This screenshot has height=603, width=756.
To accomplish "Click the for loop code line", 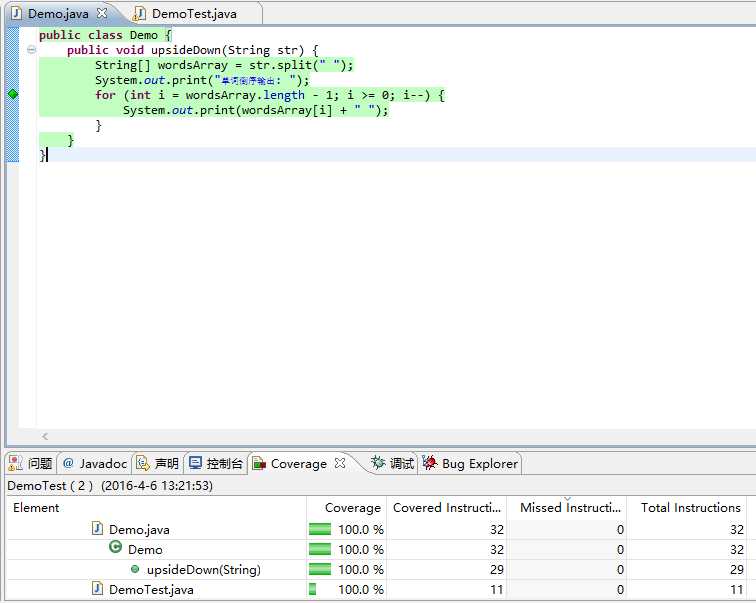I will pos(270,95).
